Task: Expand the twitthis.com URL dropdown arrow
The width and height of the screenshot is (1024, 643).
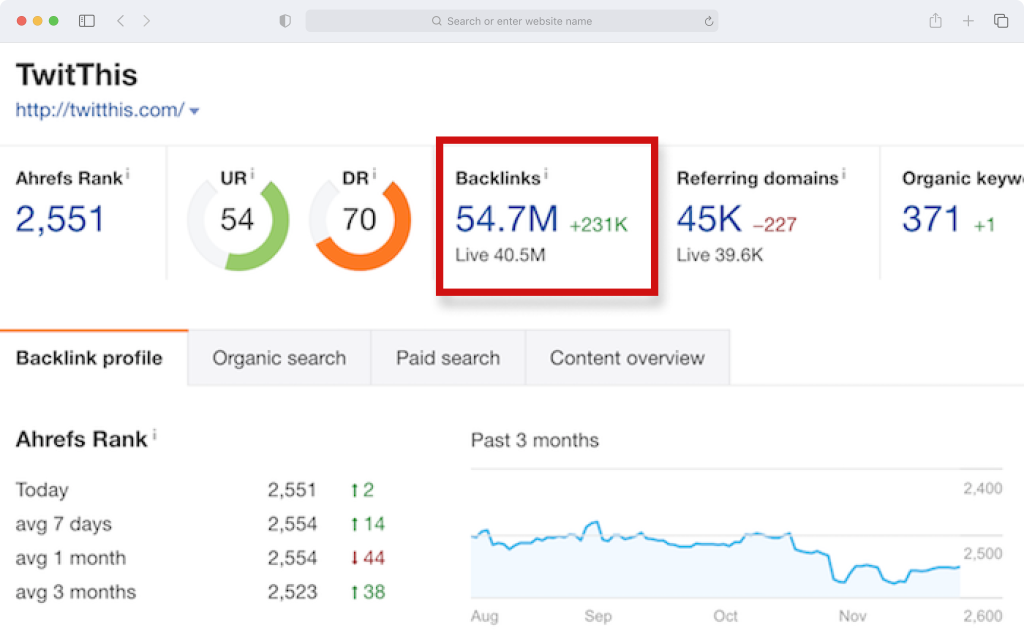Action: click(x=194, y=112)
